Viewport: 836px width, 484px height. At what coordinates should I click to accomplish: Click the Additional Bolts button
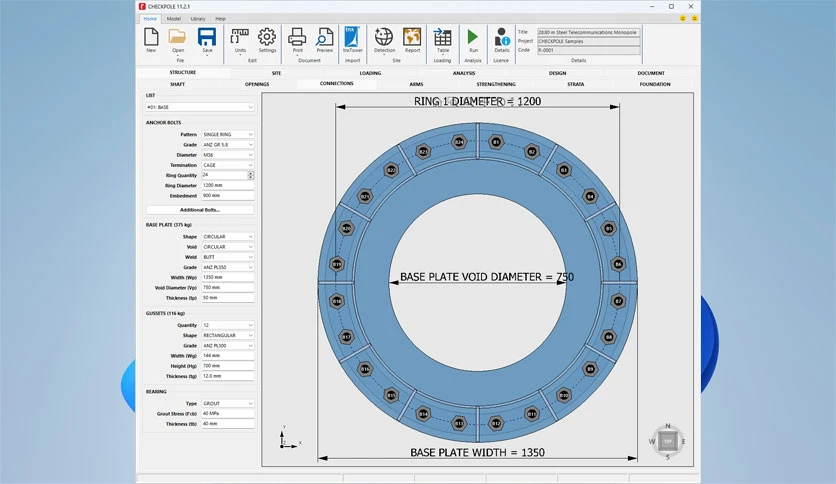[199, 210]
